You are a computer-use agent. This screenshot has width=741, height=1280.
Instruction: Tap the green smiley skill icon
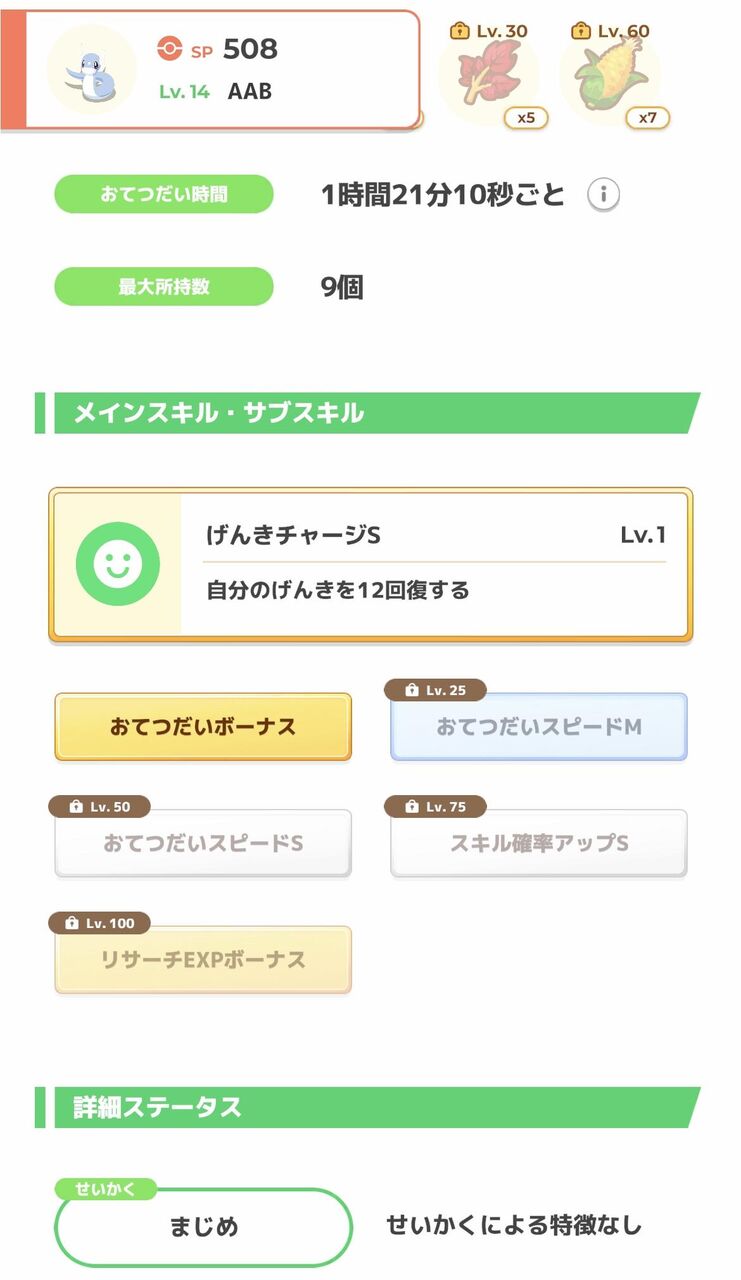[118, 564]
